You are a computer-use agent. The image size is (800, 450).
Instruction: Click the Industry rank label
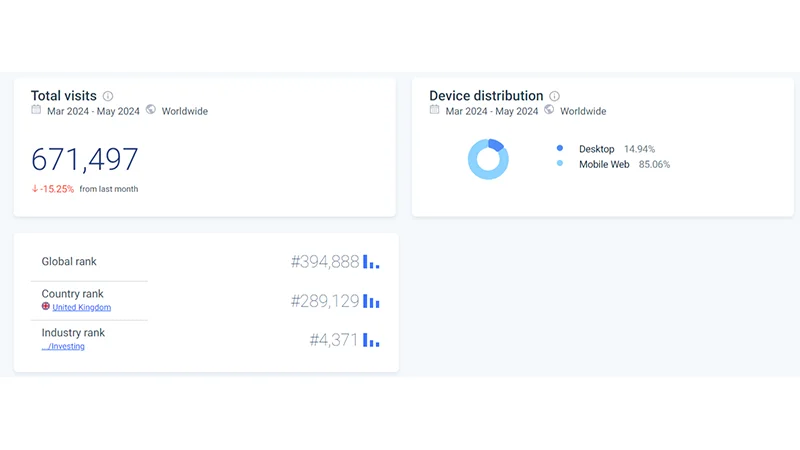73,333
